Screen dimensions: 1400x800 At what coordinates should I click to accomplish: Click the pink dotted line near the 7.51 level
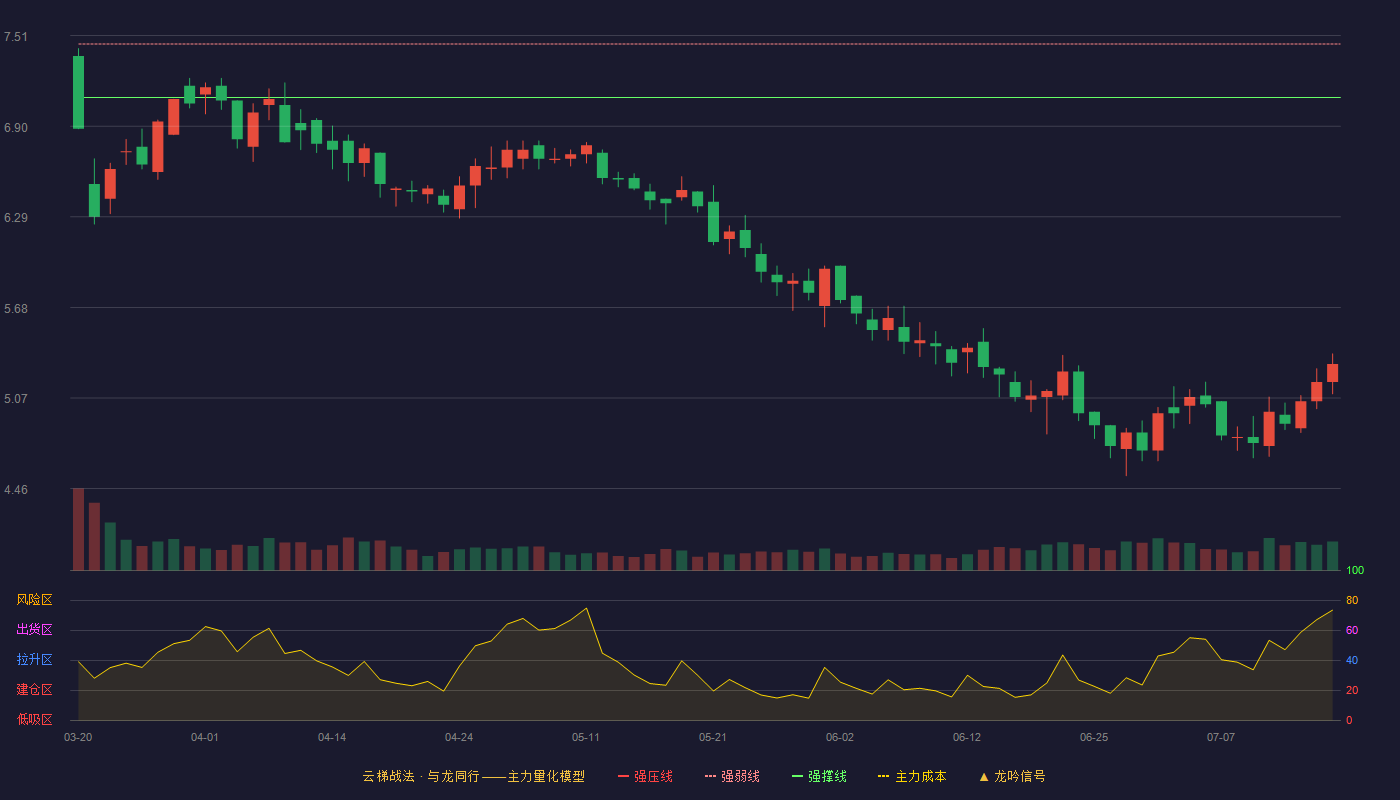pyautogui.click(x=709, y=44)
